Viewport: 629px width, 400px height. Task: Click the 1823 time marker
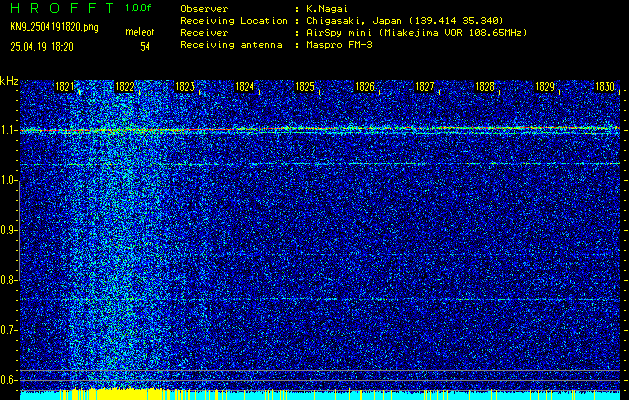185,87
